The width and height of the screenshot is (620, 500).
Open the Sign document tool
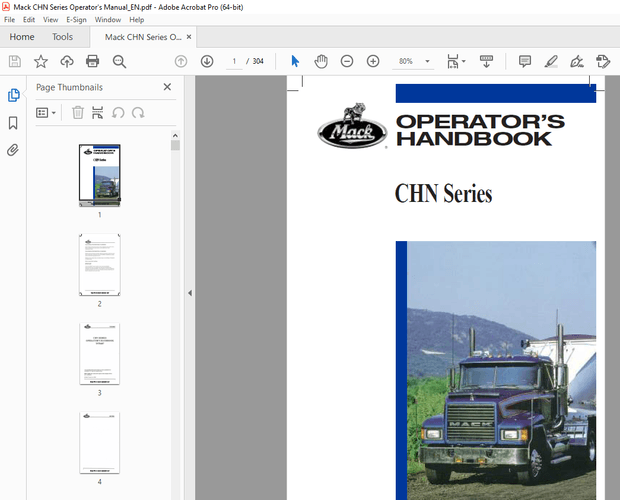(577, 61)
